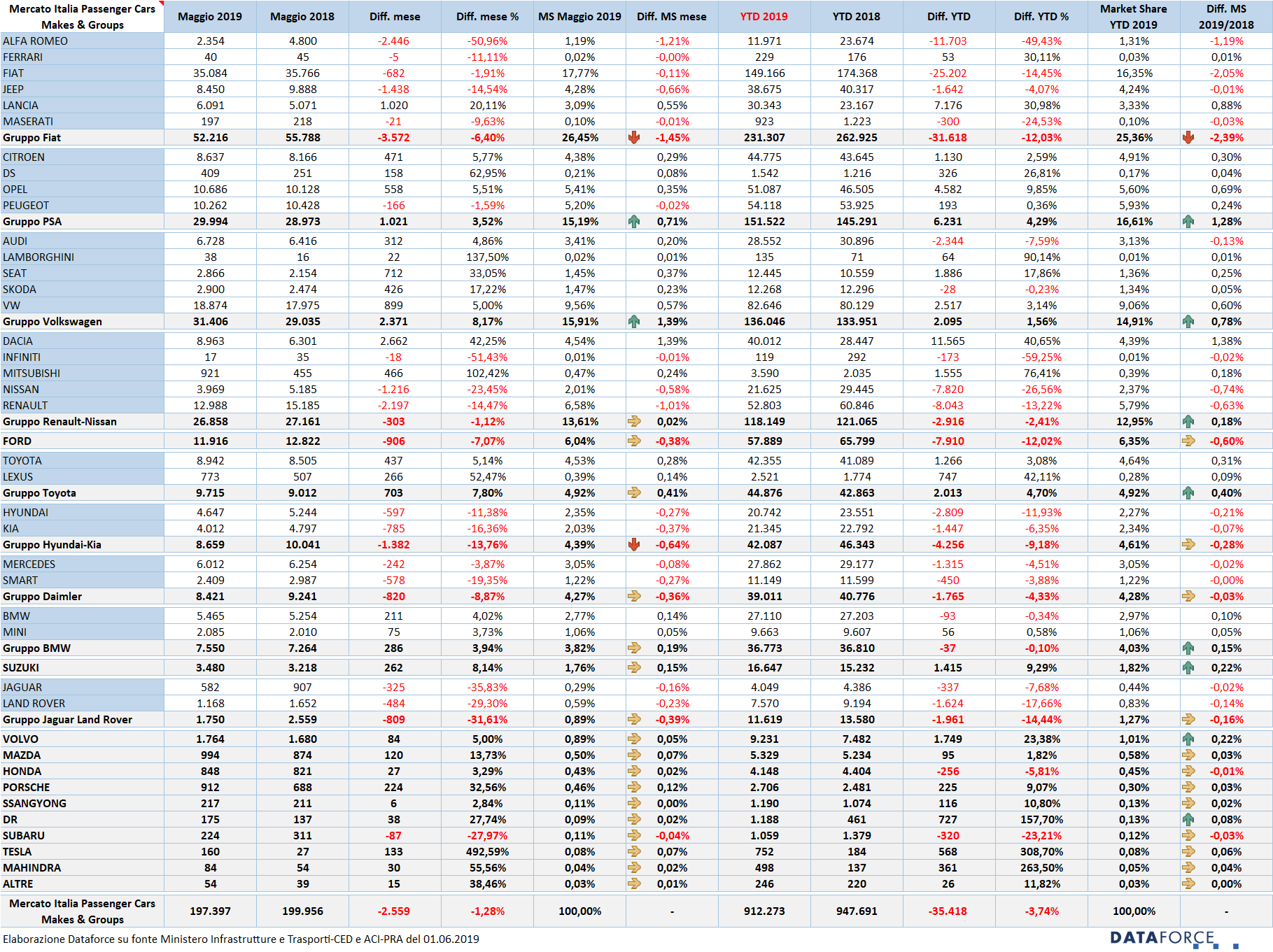Click red down arrow in Gruppo Fiat YTD share column
This screenshot has height=952, width=1273.
[1188, 138]
